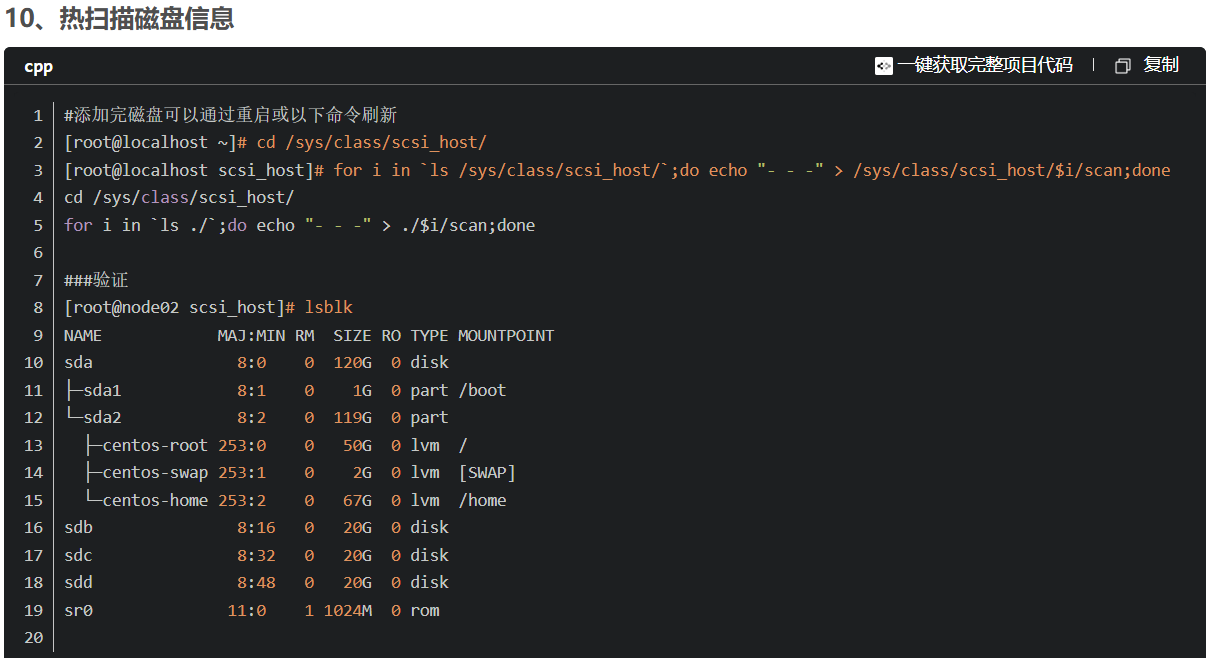1211x658 pixels.
Task: Click the SIZE column header
Action: [x=352, y=335]
